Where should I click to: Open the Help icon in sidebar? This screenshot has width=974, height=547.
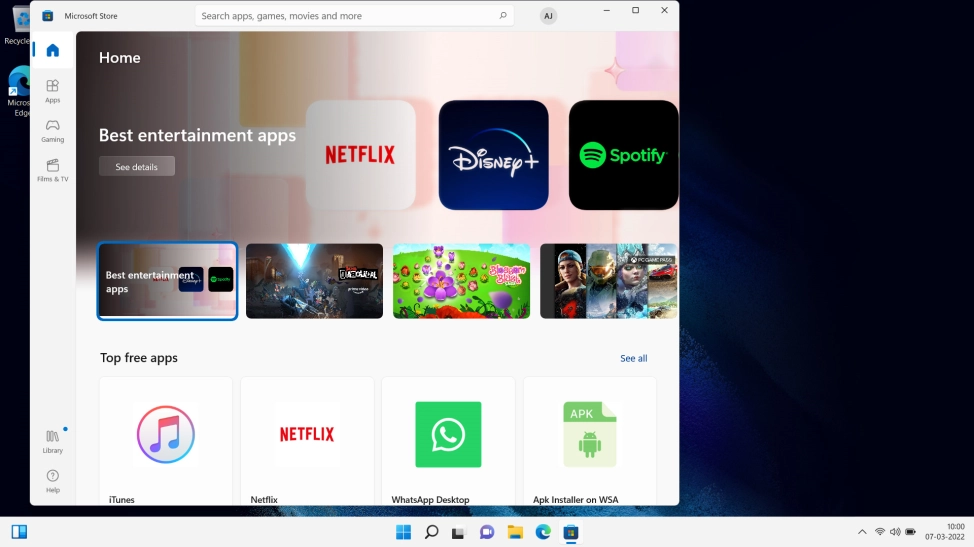(52, 481)
